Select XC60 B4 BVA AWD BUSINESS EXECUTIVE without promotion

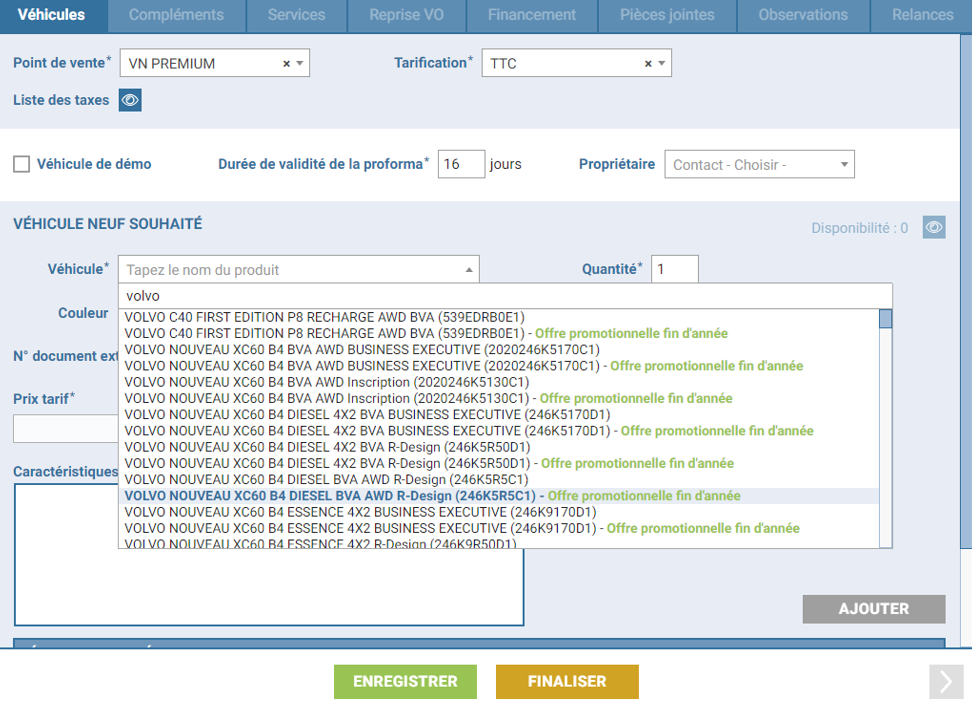tap(499, 350)
